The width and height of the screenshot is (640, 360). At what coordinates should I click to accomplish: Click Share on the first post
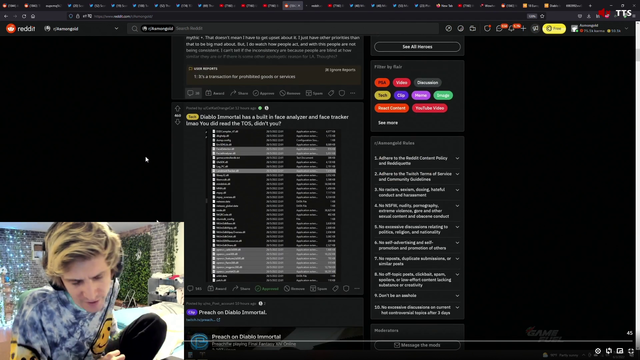click(239, 93)
